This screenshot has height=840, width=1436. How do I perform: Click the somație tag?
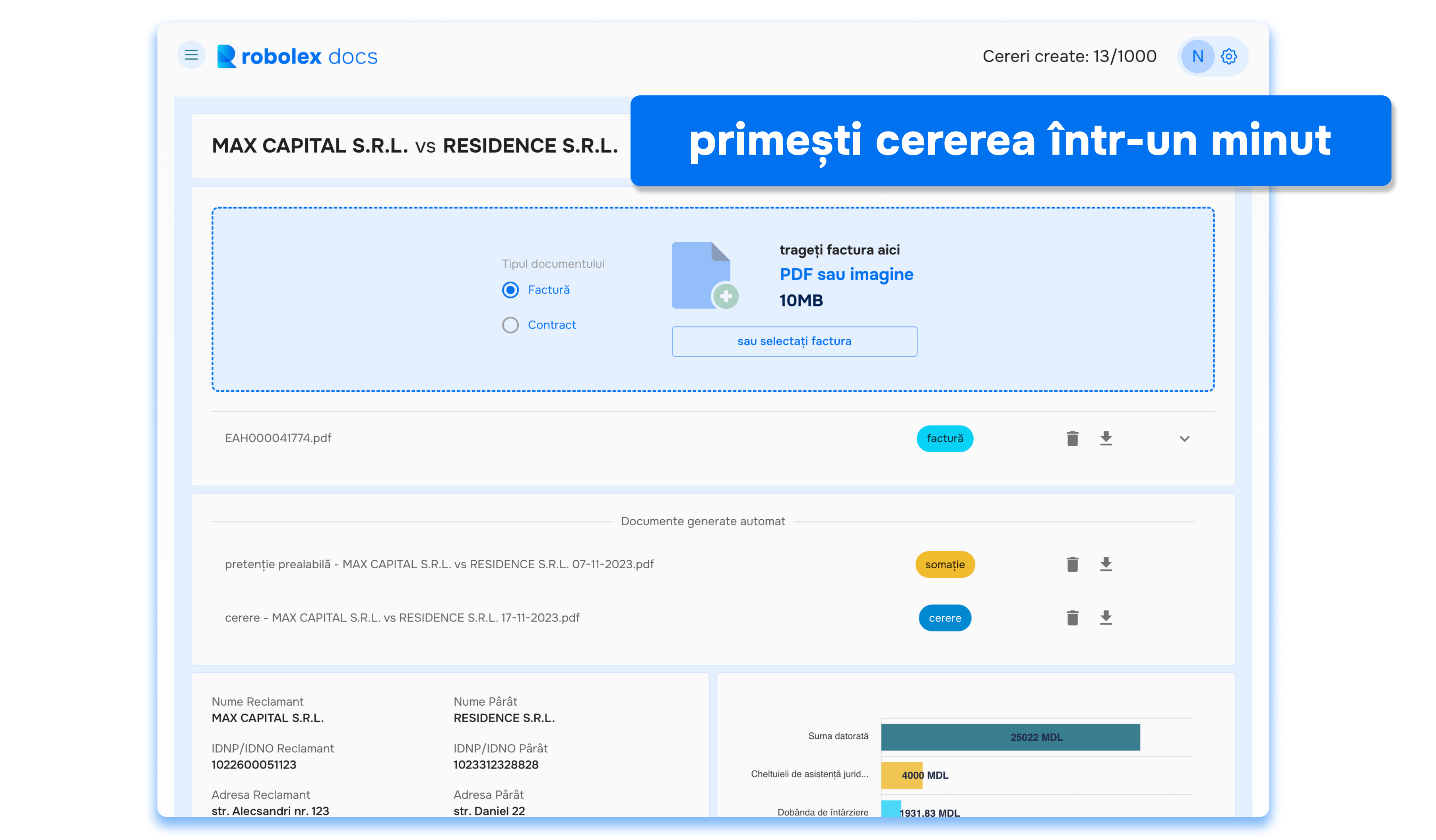tap(945, 564)
